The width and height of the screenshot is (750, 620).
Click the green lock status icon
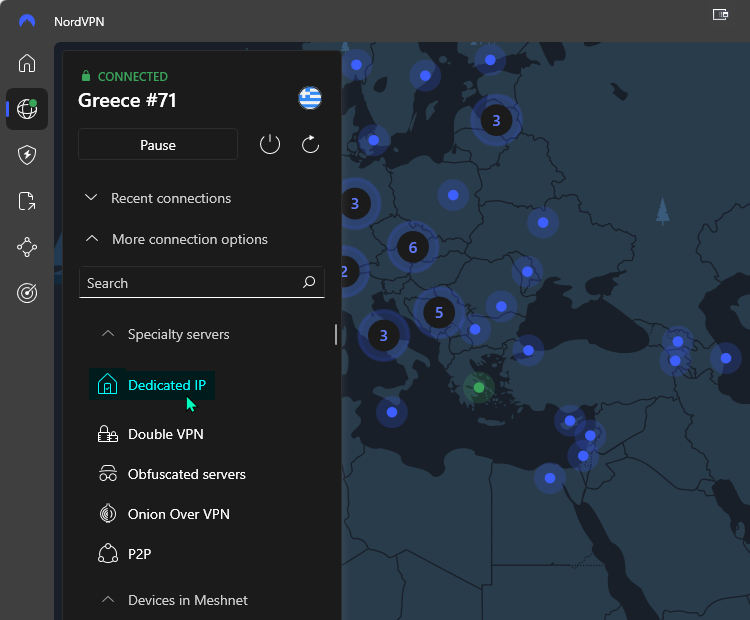(x=86, y=76)
